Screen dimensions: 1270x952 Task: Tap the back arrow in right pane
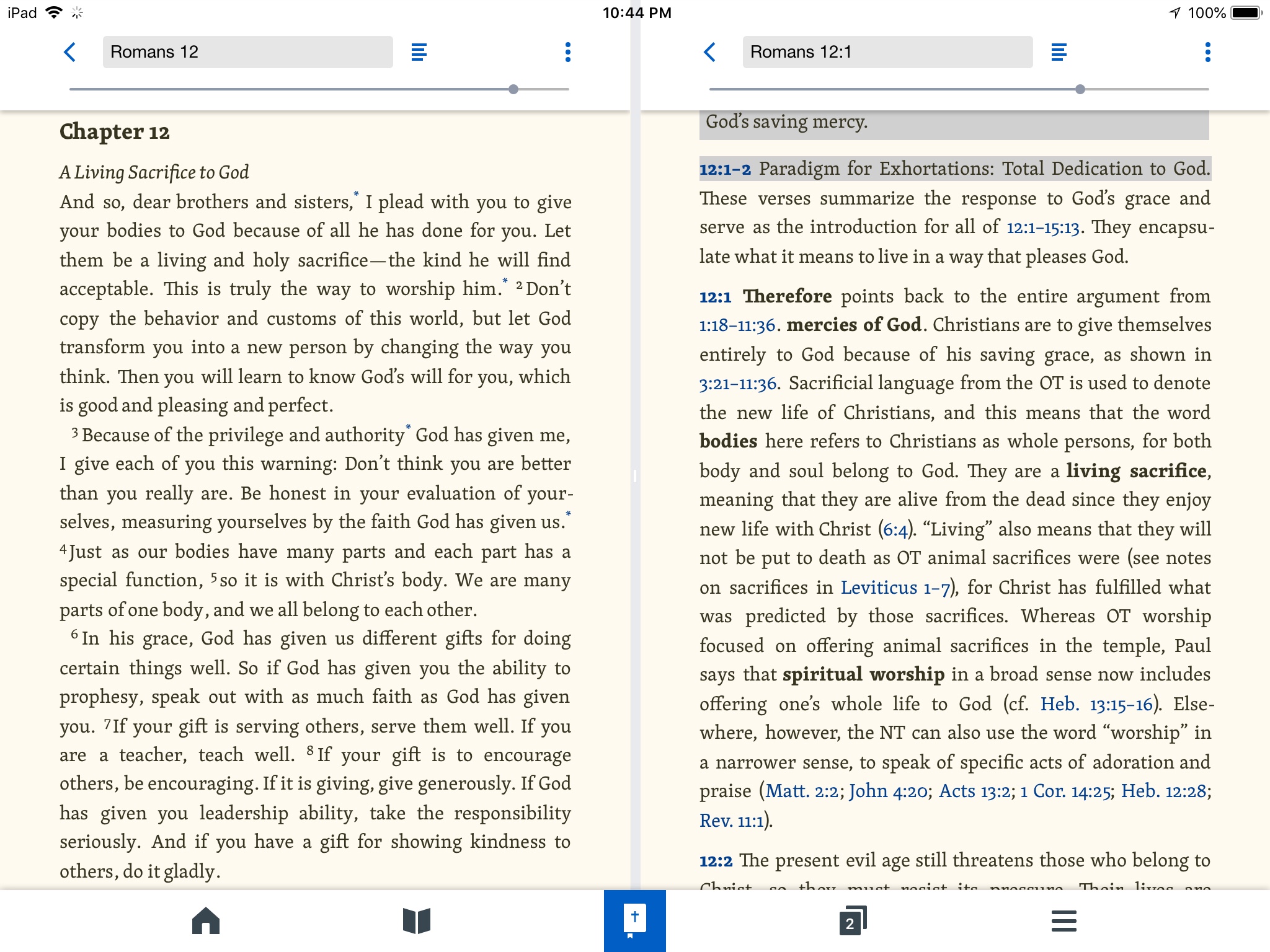click(x=710, y=52)
